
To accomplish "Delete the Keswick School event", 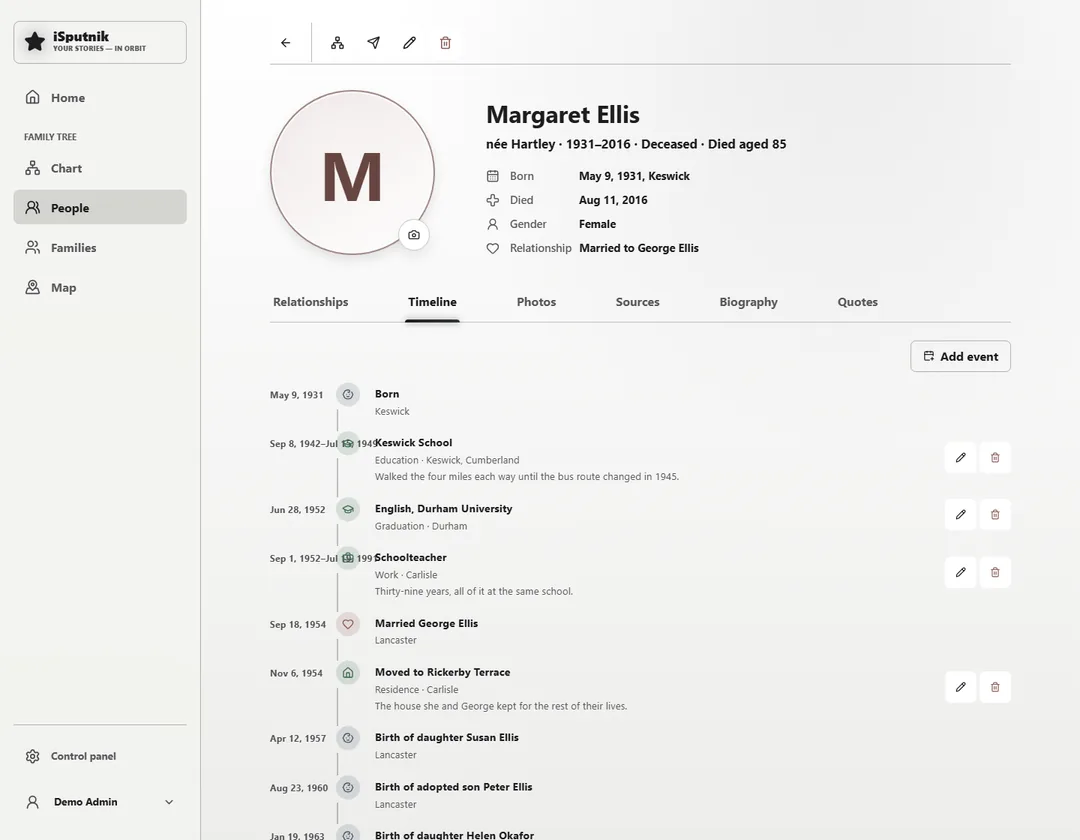I will (995, 458).
